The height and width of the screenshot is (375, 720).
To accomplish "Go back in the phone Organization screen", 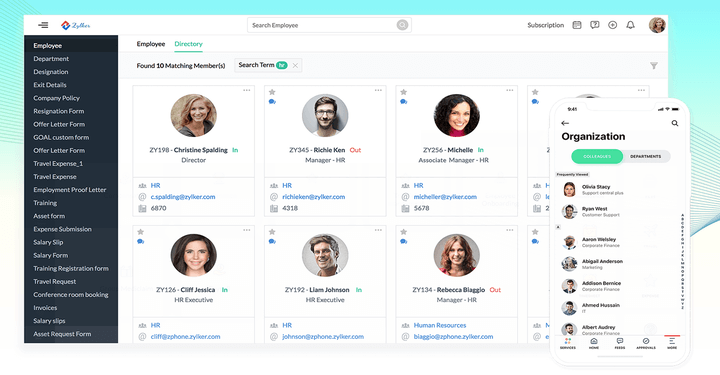I will [x=565, y=123].
